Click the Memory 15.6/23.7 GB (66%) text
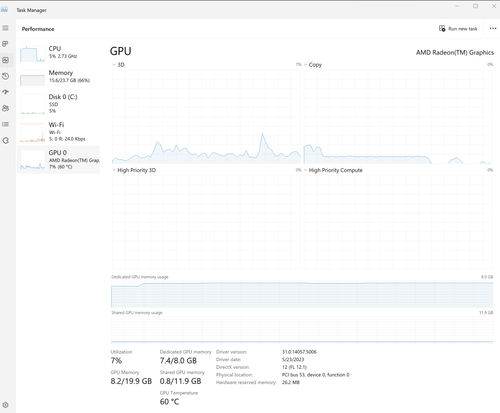The image size is (500, 413). tap(69, 81)
